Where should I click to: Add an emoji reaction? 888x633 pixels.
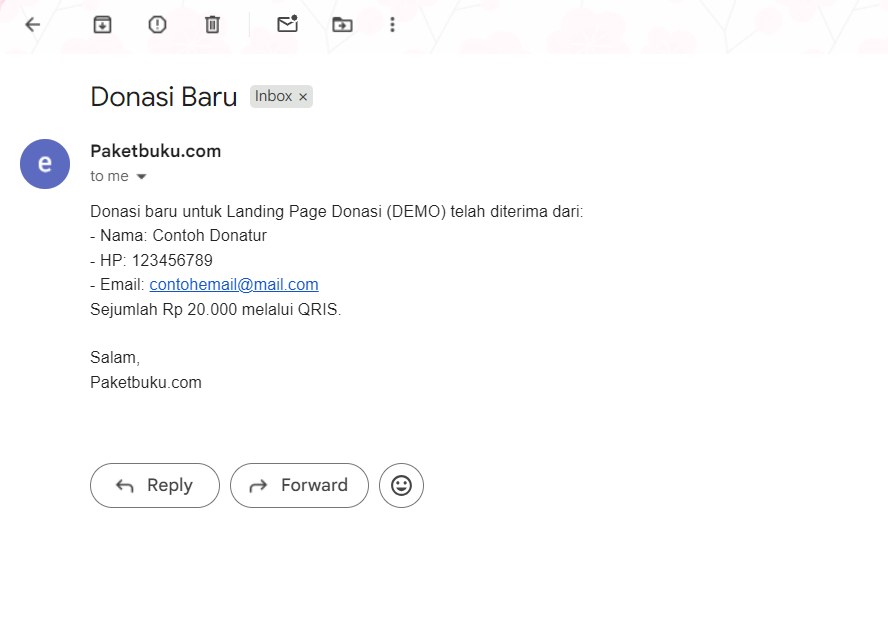[x=401, y=485]
